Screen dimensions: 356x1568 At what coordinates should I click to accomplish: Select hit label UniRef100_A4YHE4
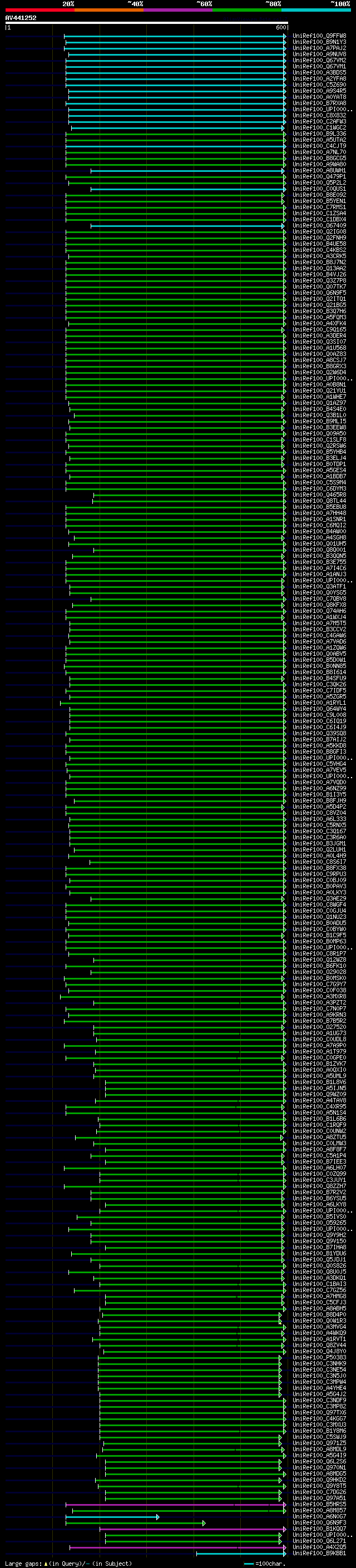pos(319,1388)
